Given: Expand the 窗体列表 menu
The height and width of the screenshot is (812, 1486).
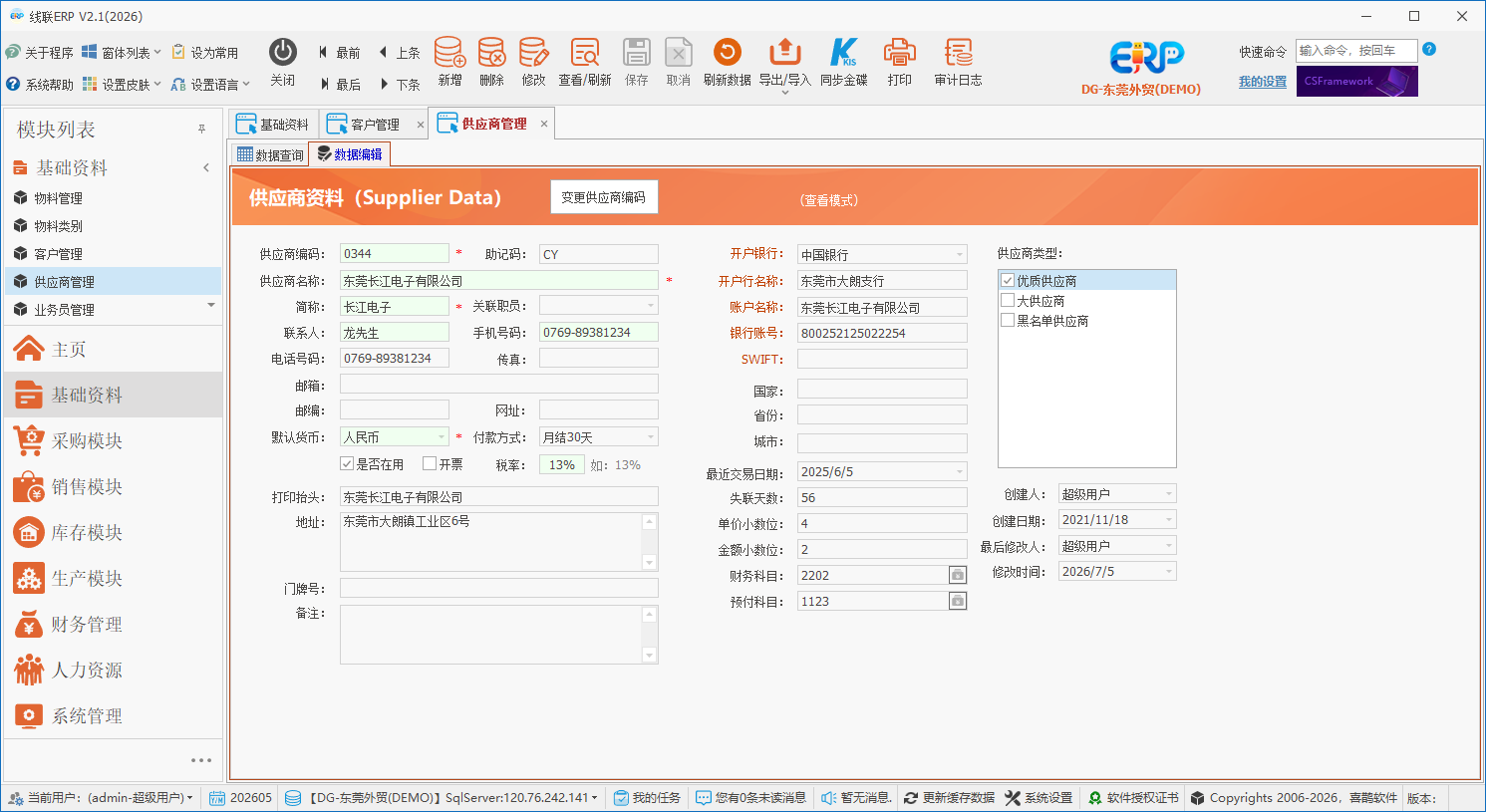Looking at the screenshot, I should click(122, 52).
